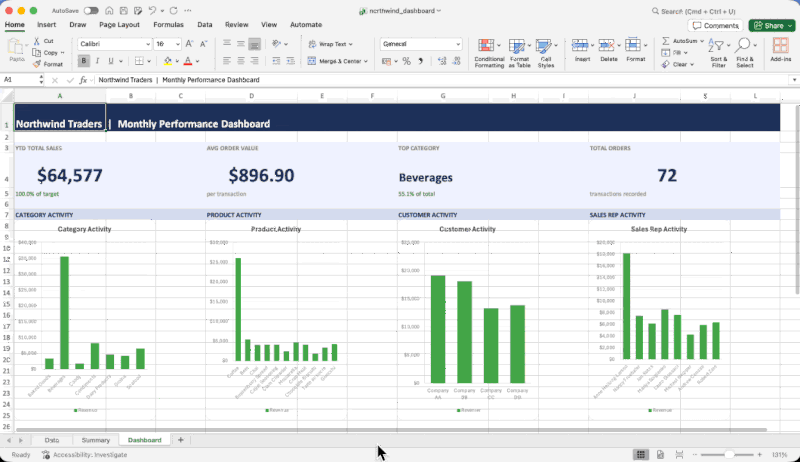
Task: Open Conditional Formatting menu
Action: pos(489,53)
